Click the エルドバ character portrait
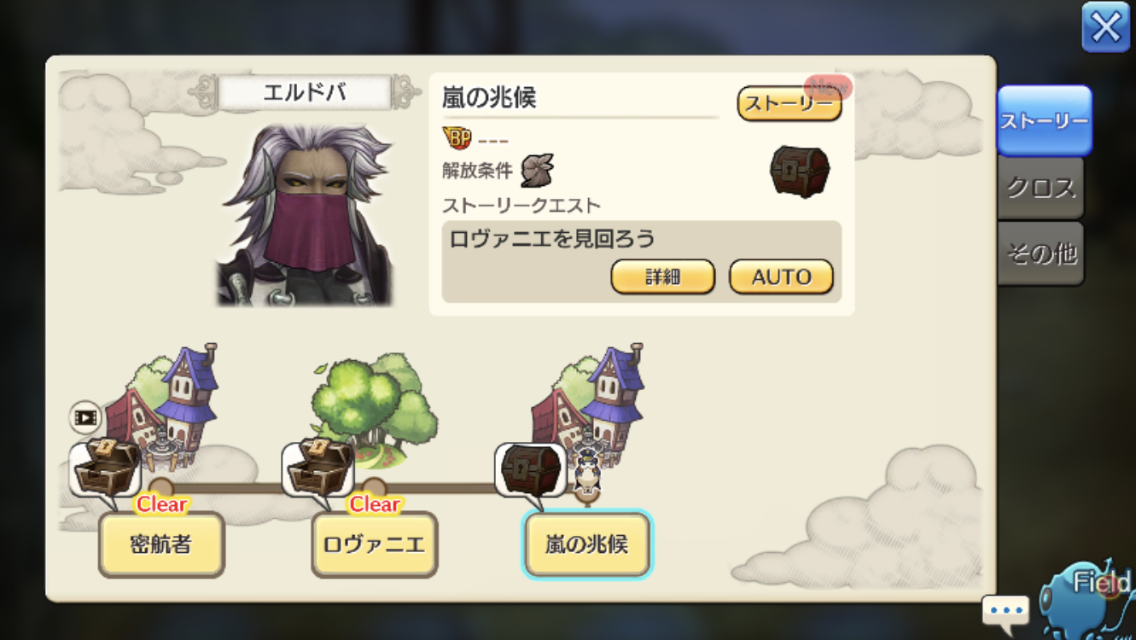 click(x=306, y=215)
